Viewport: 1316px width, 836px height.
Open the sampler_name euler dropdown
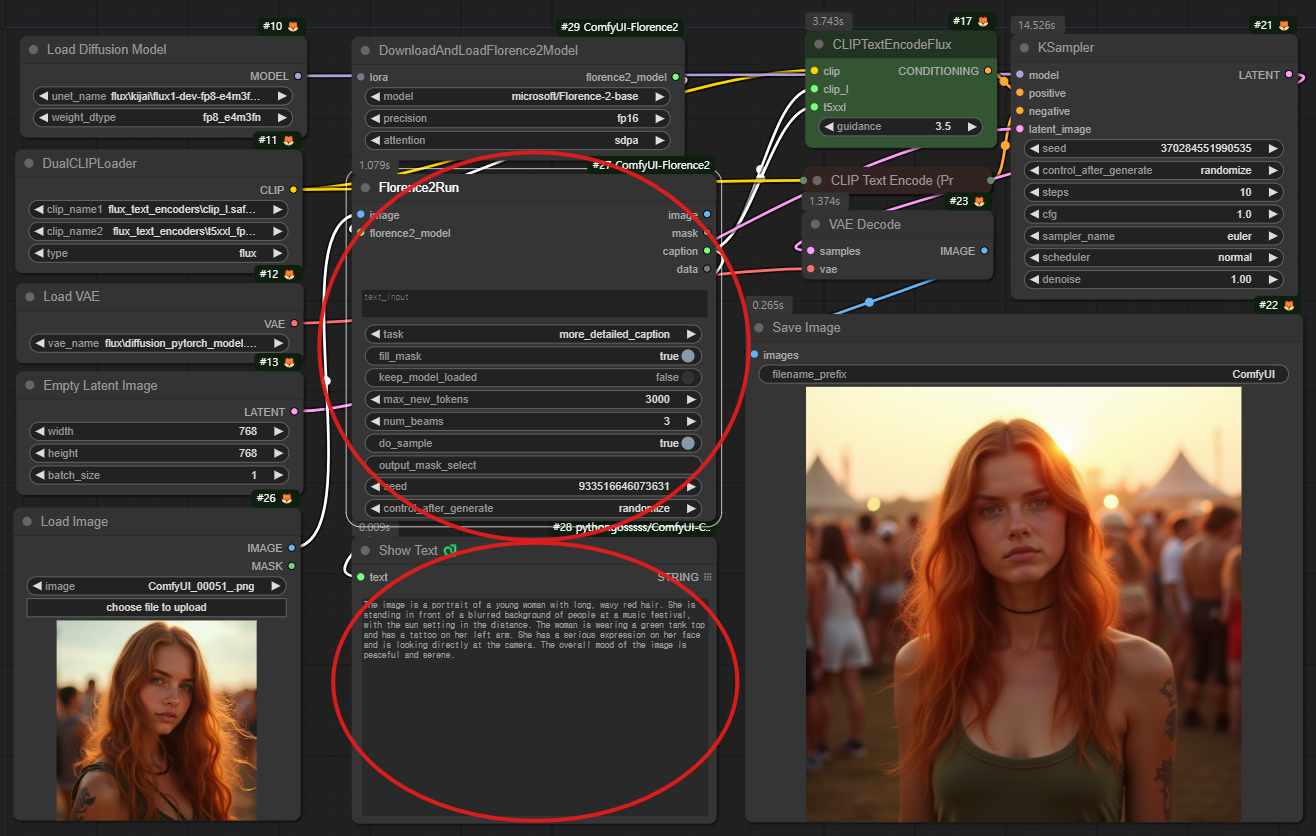click(1153, 236)
